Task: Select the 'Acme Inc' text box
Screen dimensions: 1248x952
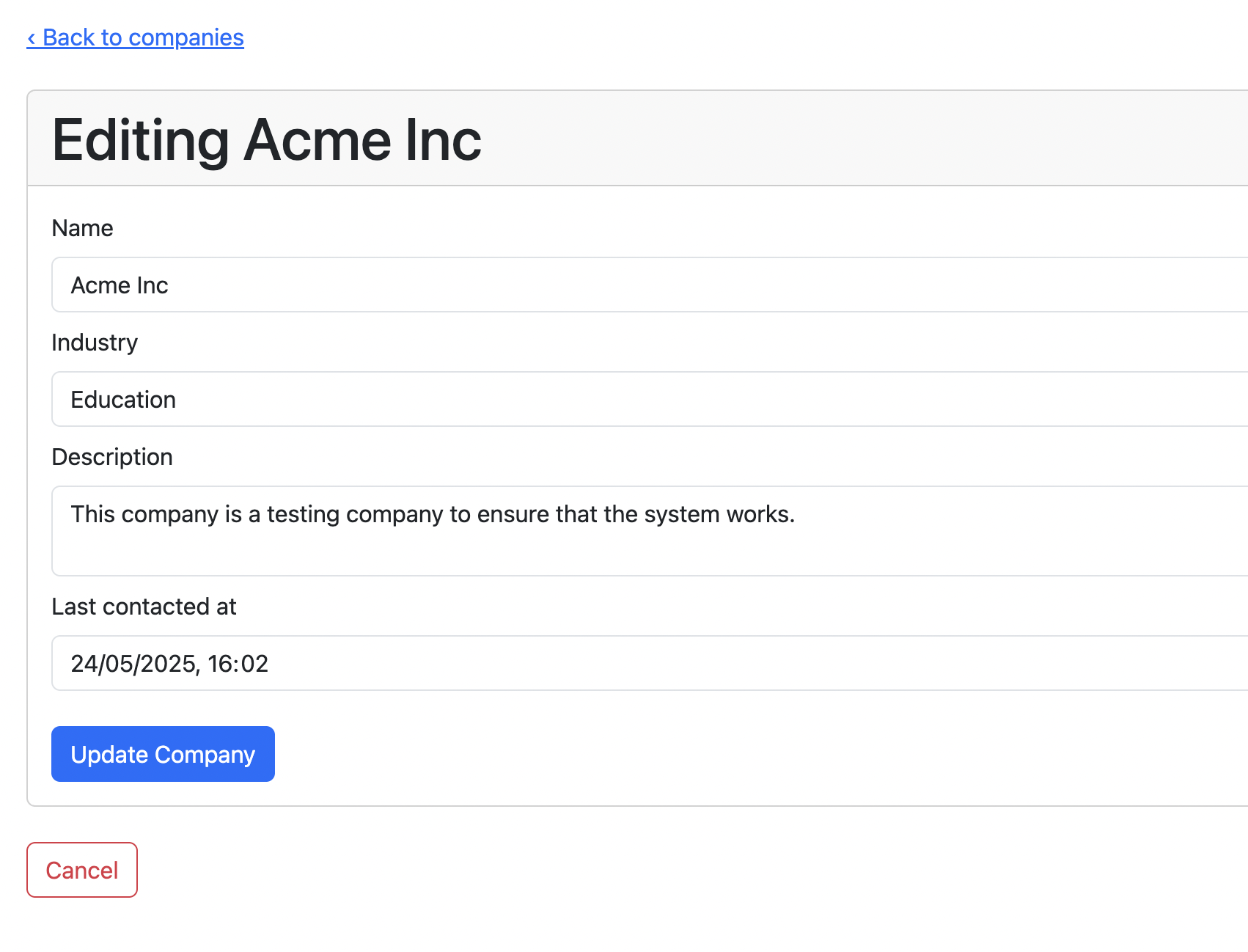Action: 293,285
